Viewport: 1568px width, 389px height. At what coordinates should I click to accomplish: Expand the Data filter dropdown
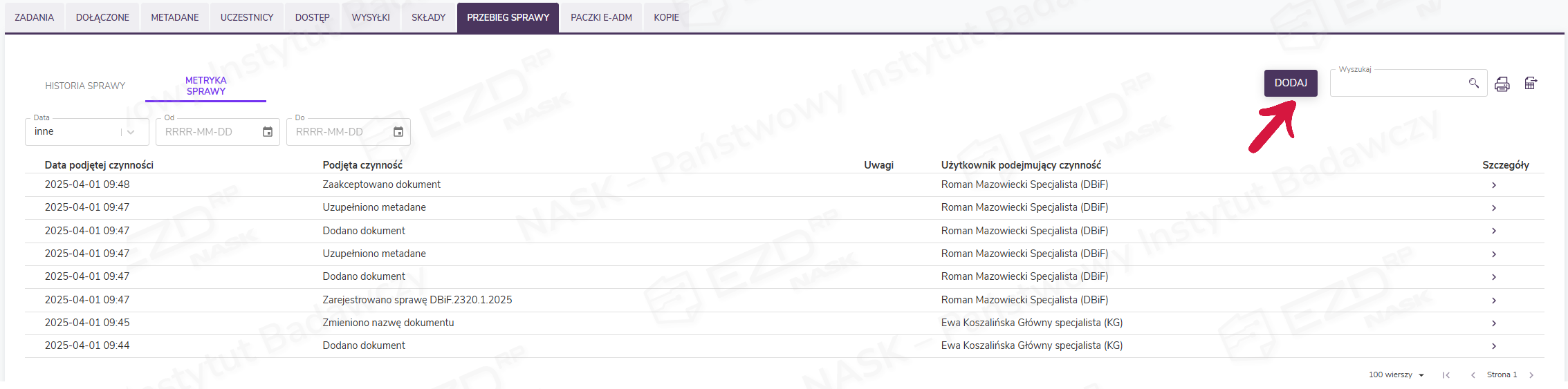[131, 132]
